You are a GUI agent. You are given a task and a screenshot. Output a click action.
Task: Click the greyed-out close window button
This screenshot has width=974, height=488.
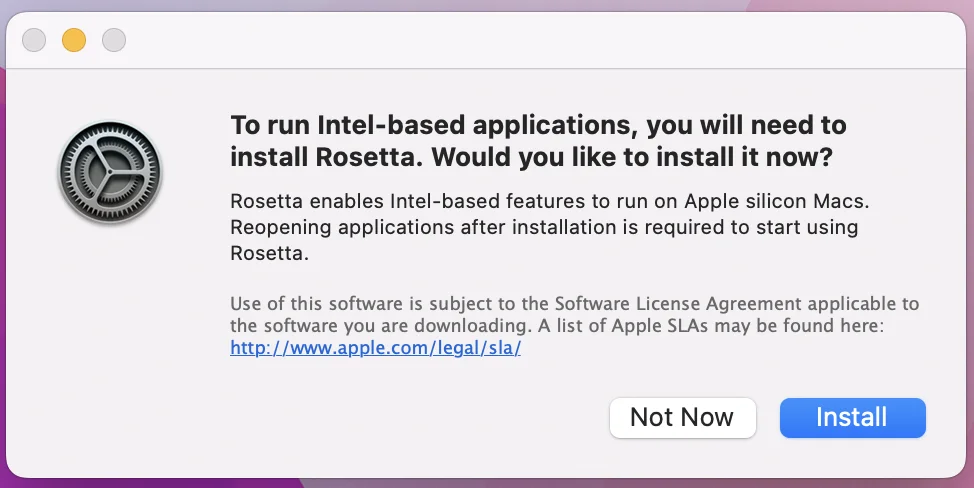pos(34,40)
